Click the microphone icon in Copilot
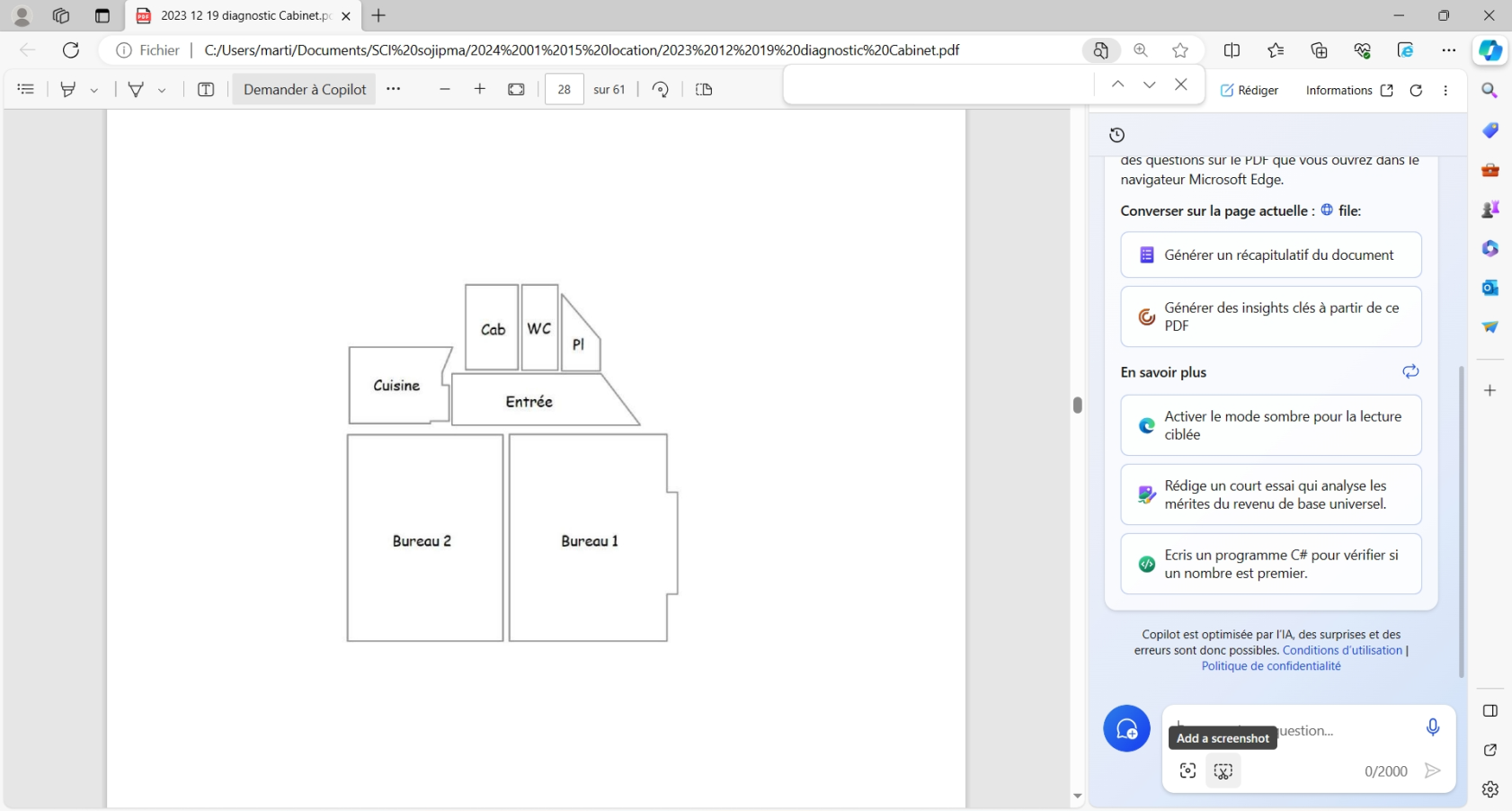This screenshot has width=1512, height=811. [x=1433, y=727]
